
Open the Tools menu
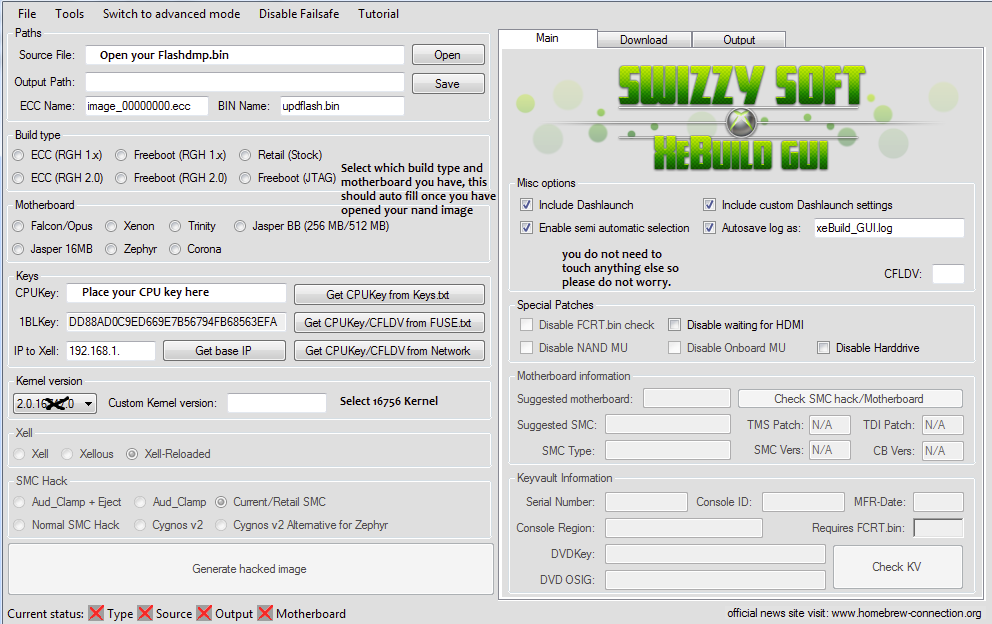pyautogui.click(x=69, y=14)
